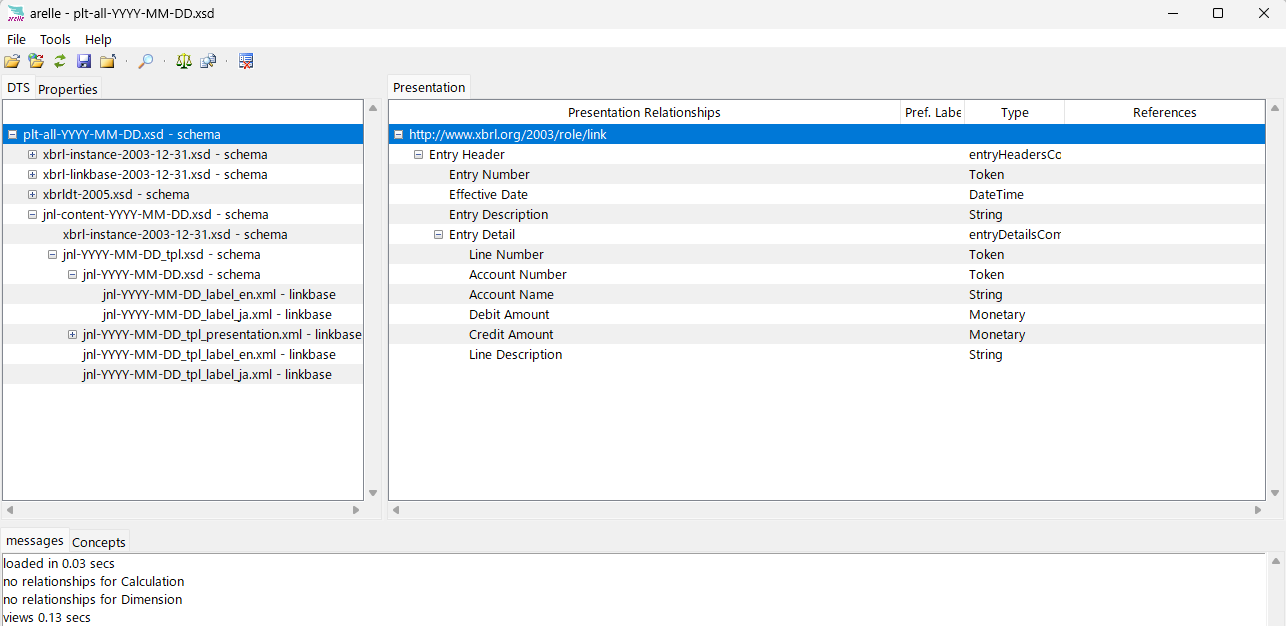Collapse jnl-content-YYYY-MM-DD.xsd node

pos(32,214)
